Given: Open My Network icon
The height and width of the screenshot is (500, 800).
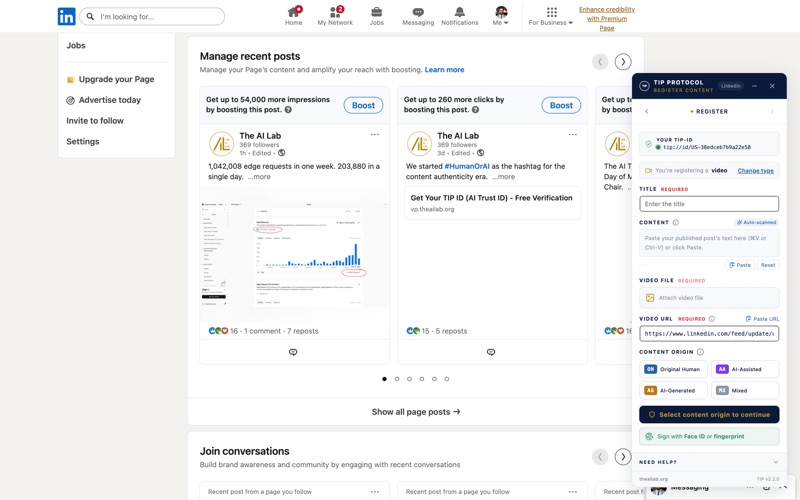Looking at the screenshot, I should (x=335, y=16).
